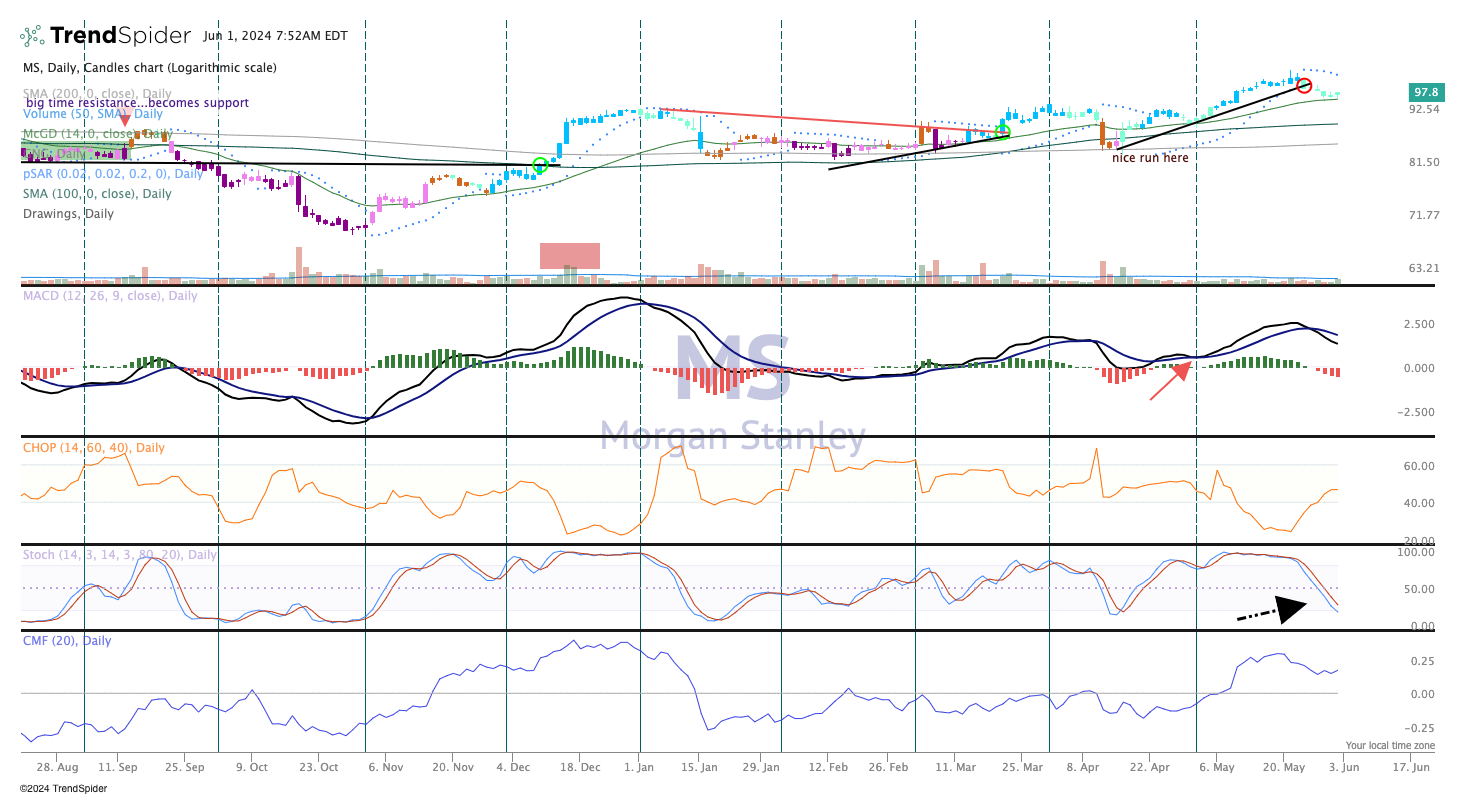
Task: Click the 20. Nov date label
Action: point(453,768)
